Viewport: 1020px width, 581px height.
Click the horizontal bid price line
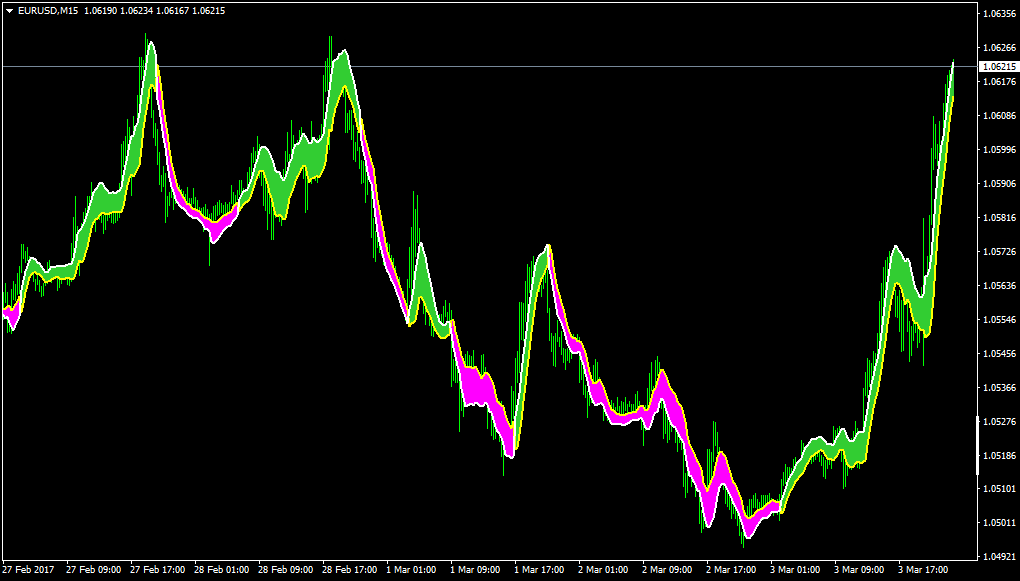click(x=489, y=66)
